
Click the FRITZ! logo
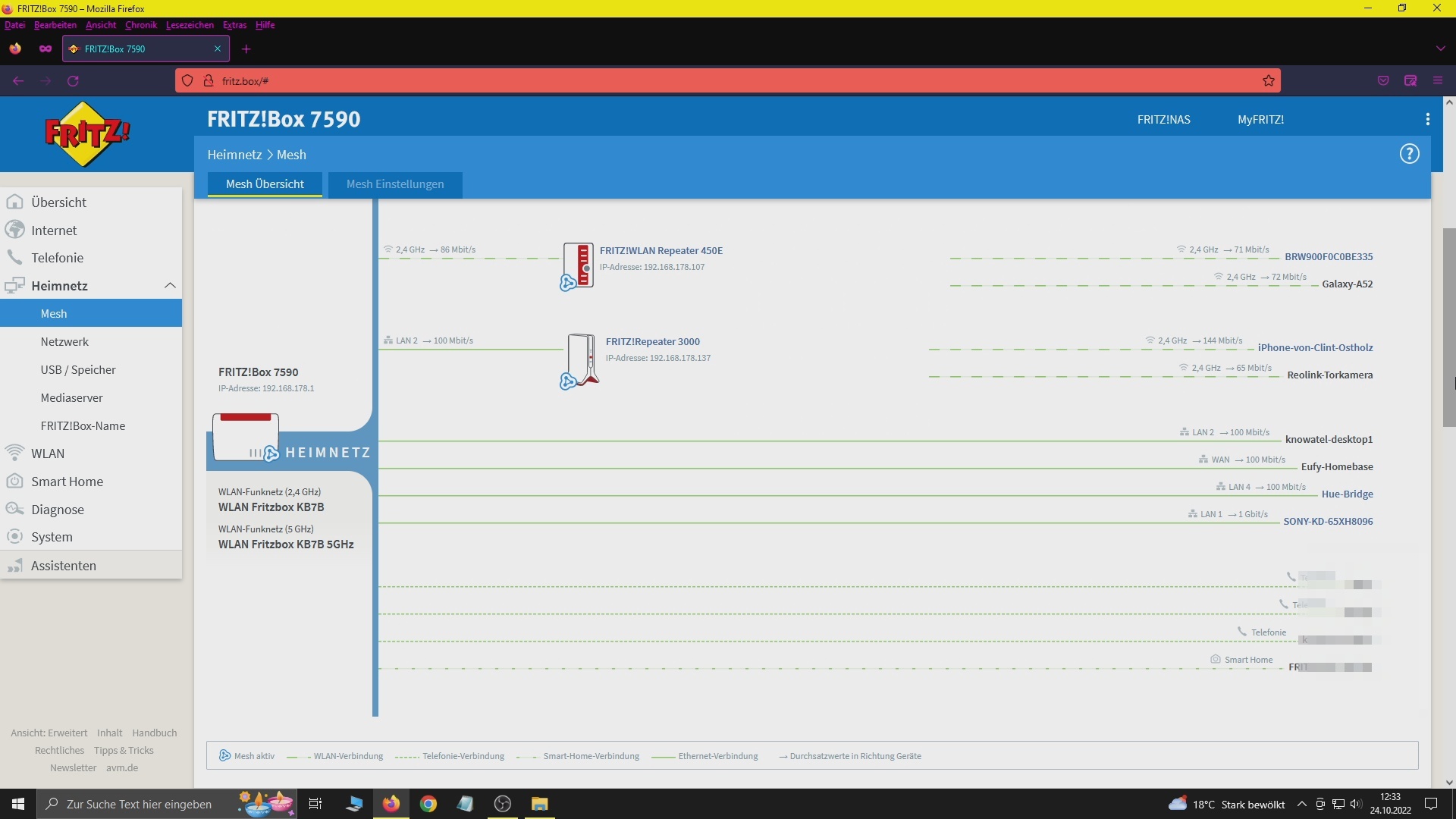tap(87, 134)
